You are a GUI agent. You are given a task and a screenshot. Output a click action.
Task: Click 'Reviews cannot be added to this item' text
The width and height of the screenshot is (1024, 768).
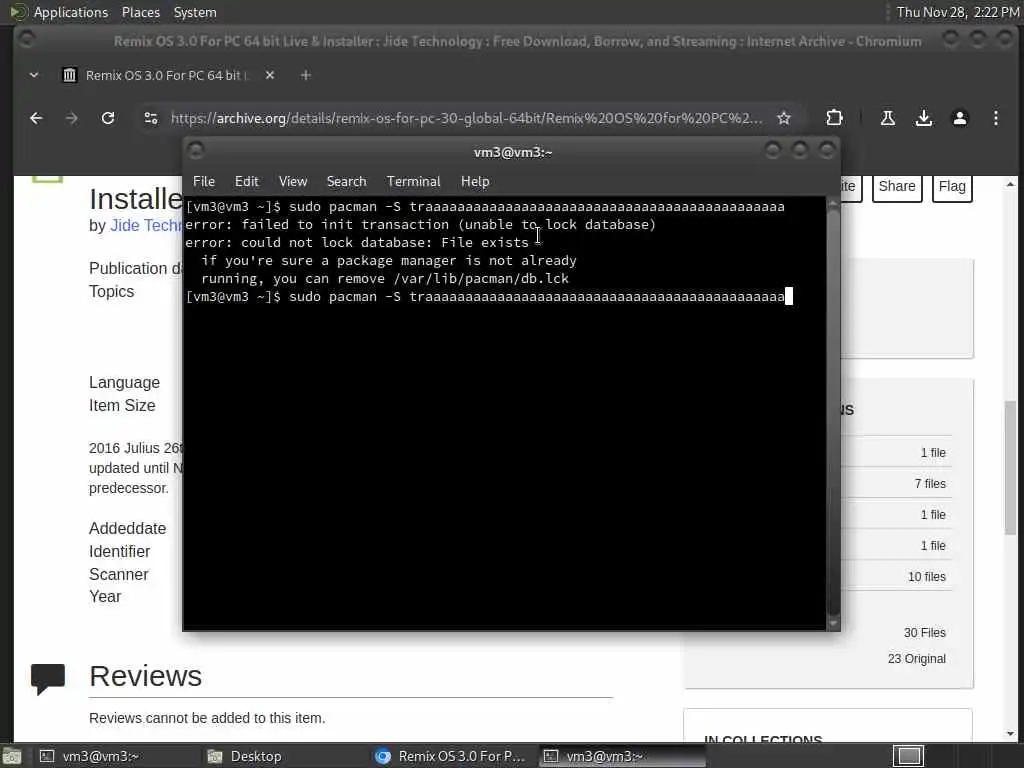coord(207,718)
